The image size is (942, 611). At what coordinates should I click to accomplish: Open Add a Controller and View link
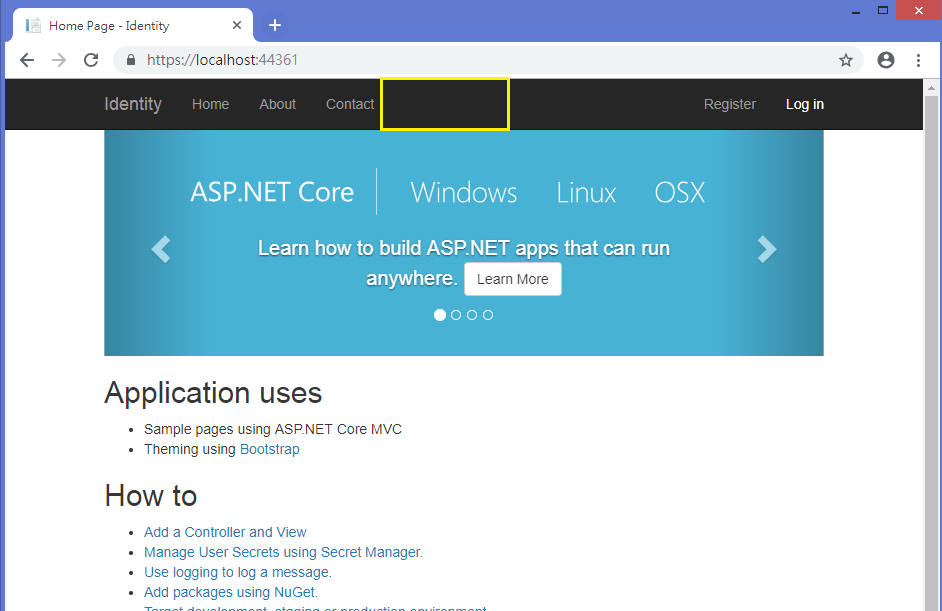coord(225,532)
